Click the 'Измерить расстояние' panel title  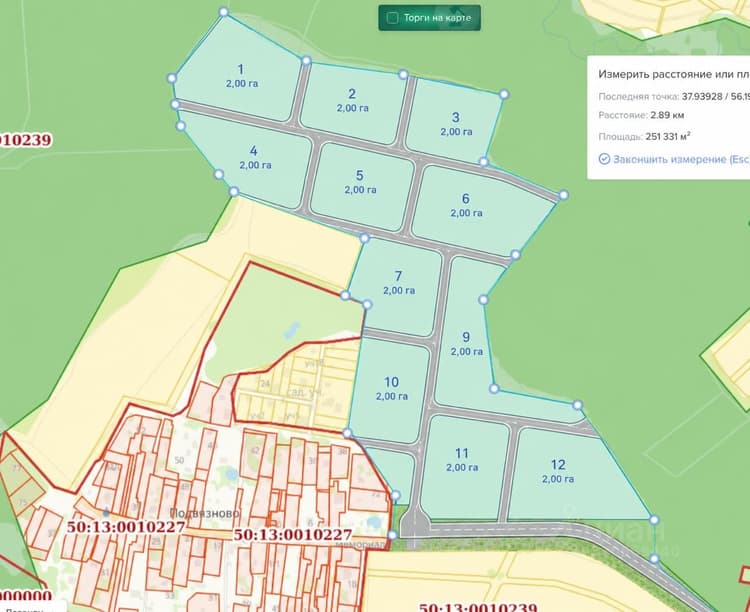point(674,75)
